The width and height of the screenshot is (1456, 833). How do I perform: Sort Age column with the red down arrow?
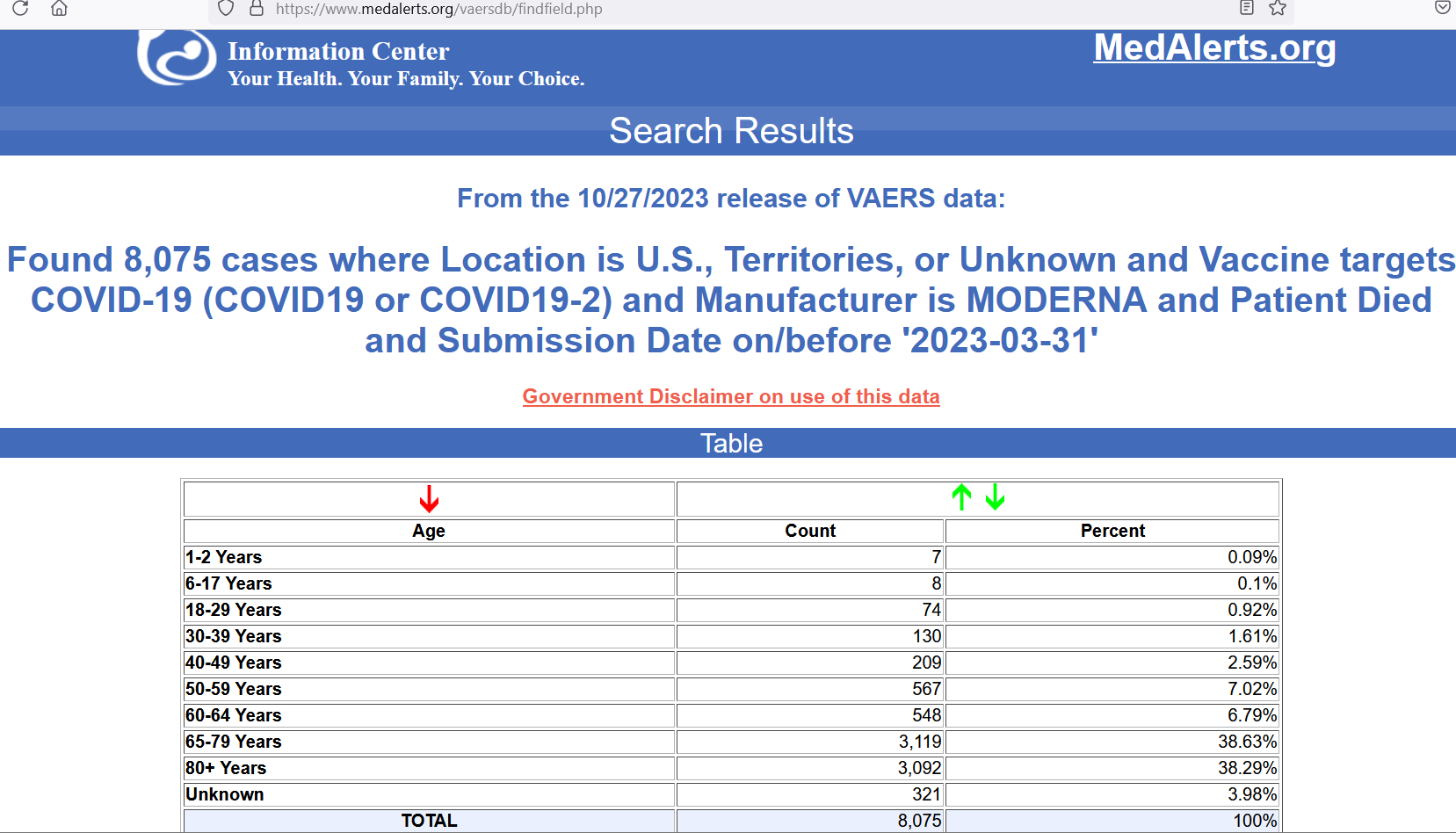[x=429, y=498]
